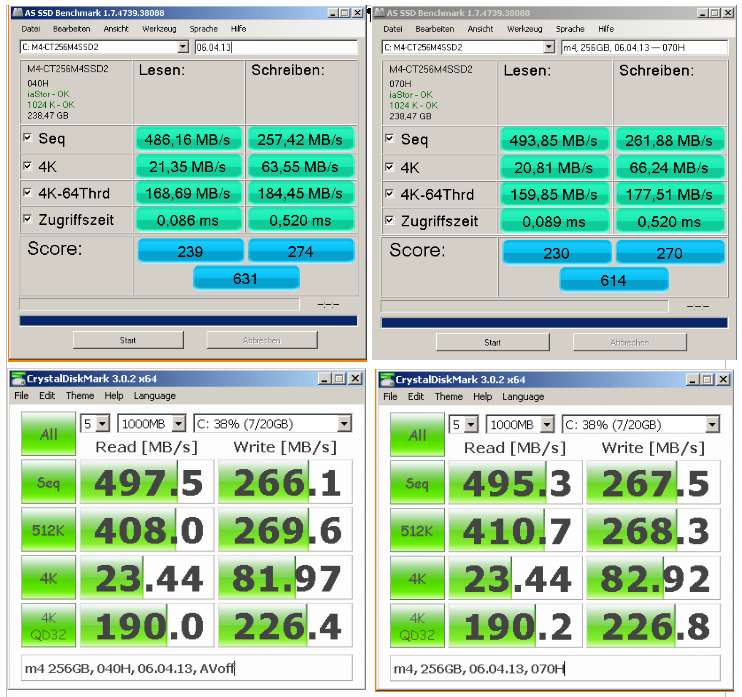Open C: drive dropdown in left CrystalDiskMark
This screenshot has width=742, height=697.
click(x=344, y=423)
